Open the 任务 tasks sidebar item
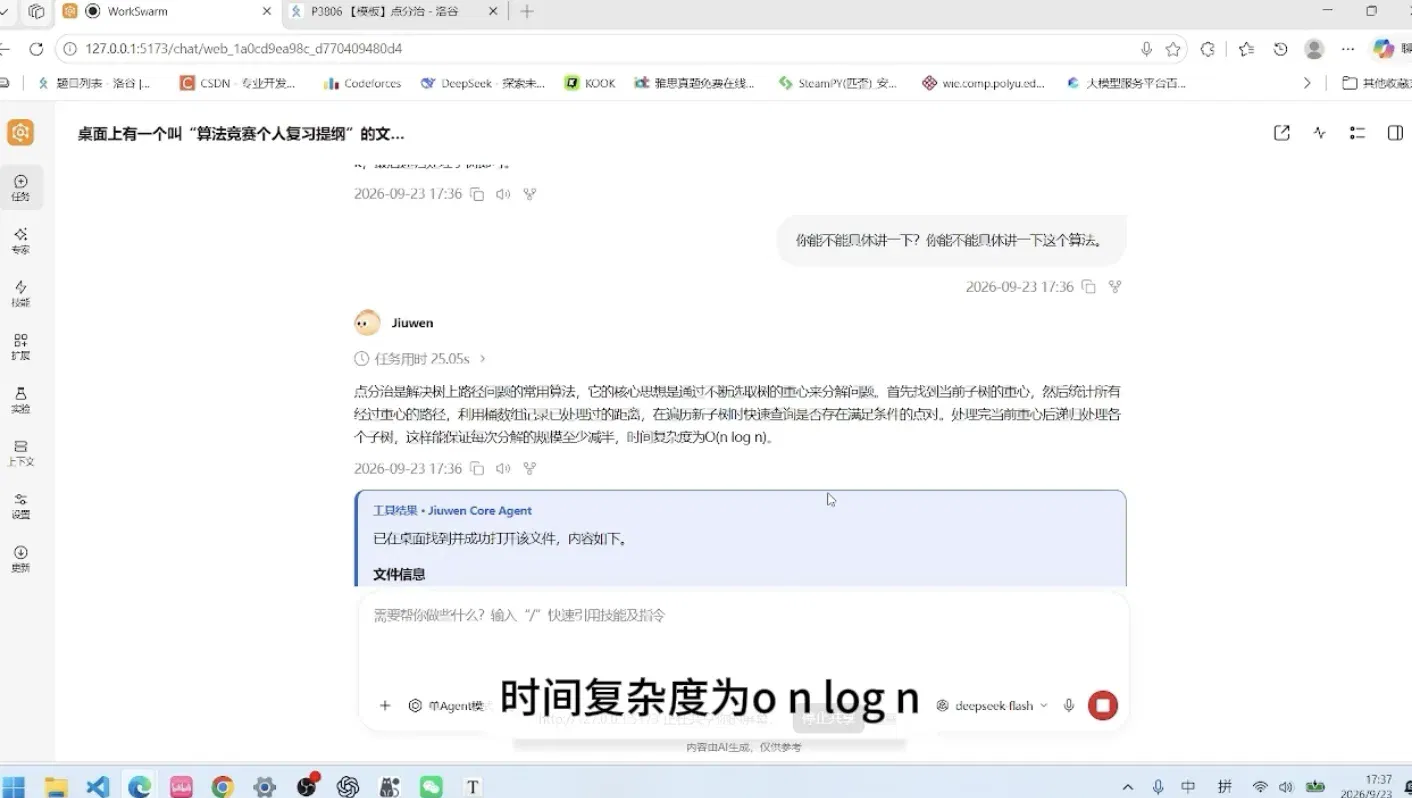Screen dimensions: 1412x798 click(21, 187)
